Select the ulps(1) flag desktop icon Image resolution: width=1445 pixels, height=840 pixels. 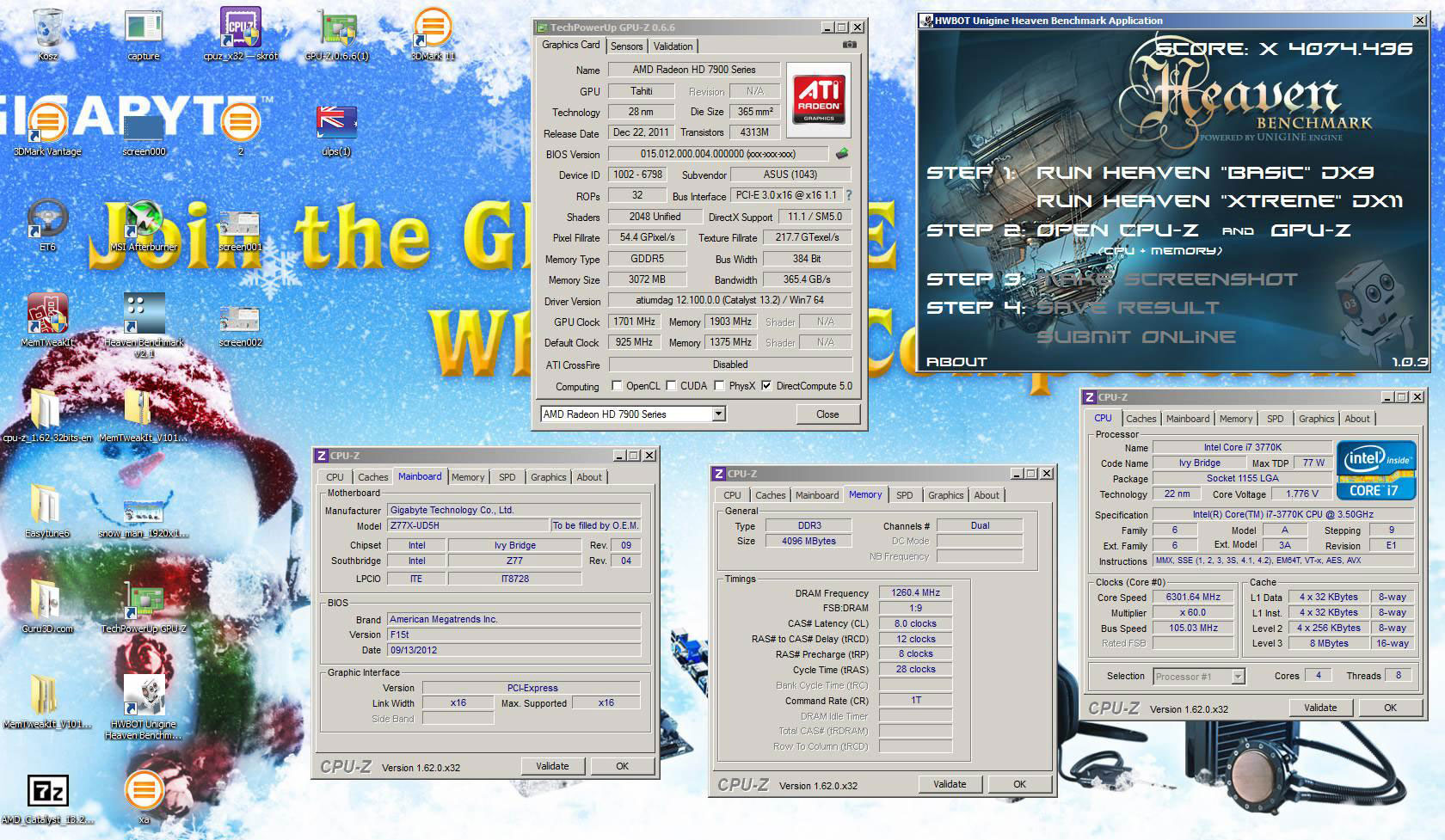click(x=336, y=130)
